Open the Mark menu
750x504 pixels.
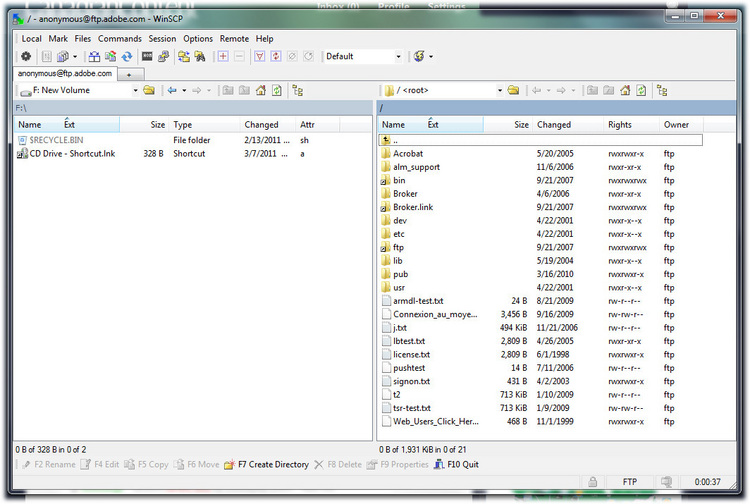click(58, 39)
